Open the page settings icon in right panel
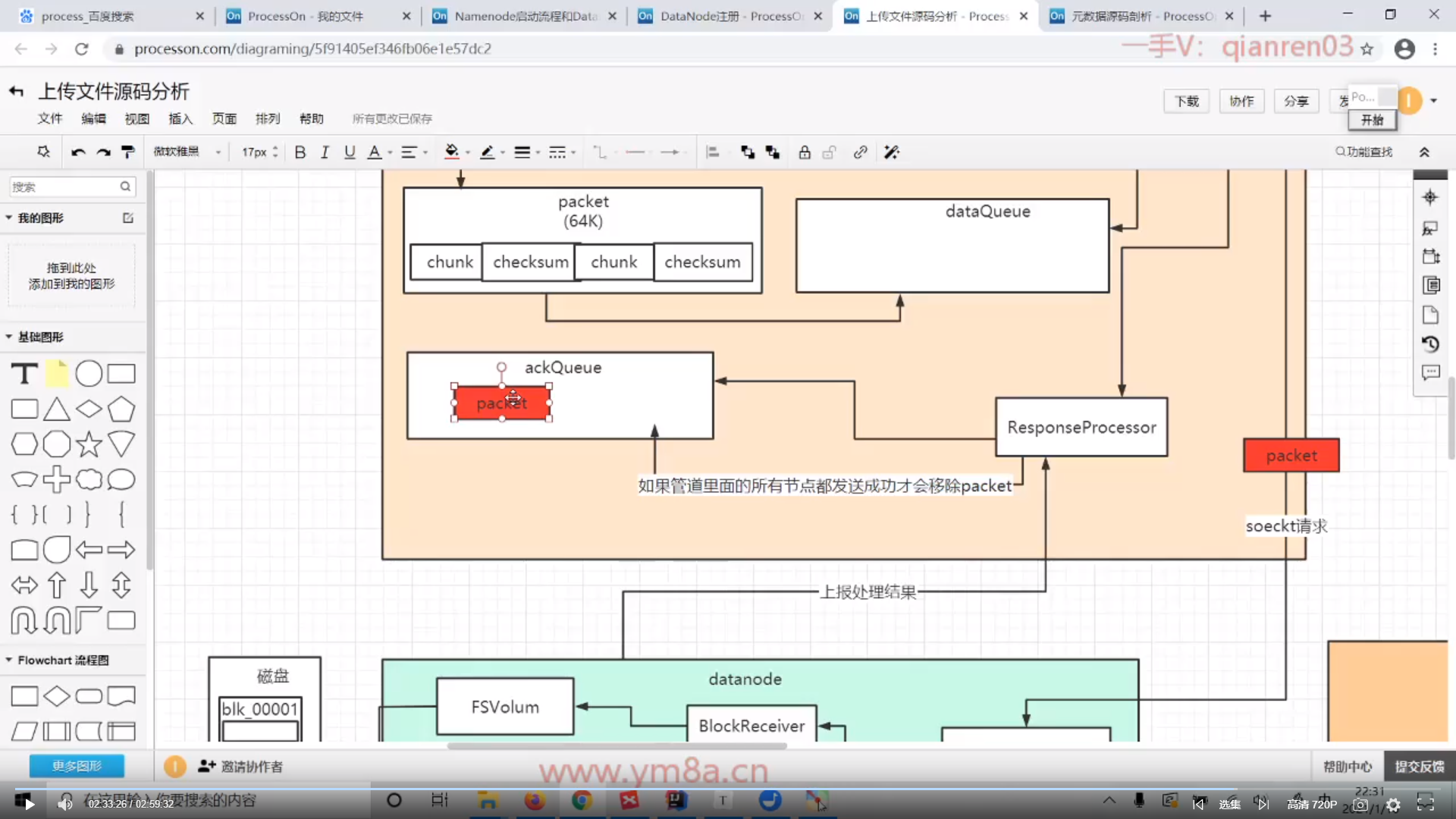 pyautogui.click(x=1430, y=315)
